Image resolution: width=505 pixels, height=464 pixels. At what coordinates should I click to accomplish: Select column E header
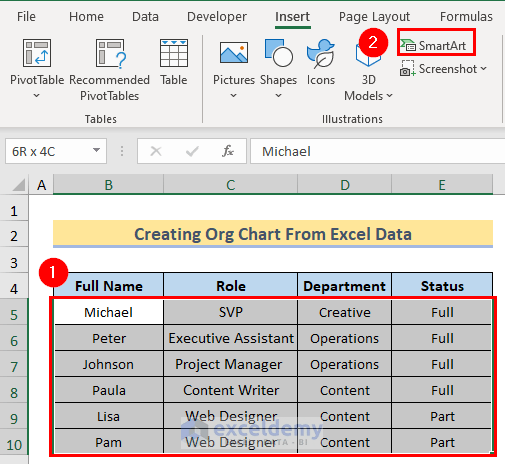pyautogui.click(x=442, y=184)
